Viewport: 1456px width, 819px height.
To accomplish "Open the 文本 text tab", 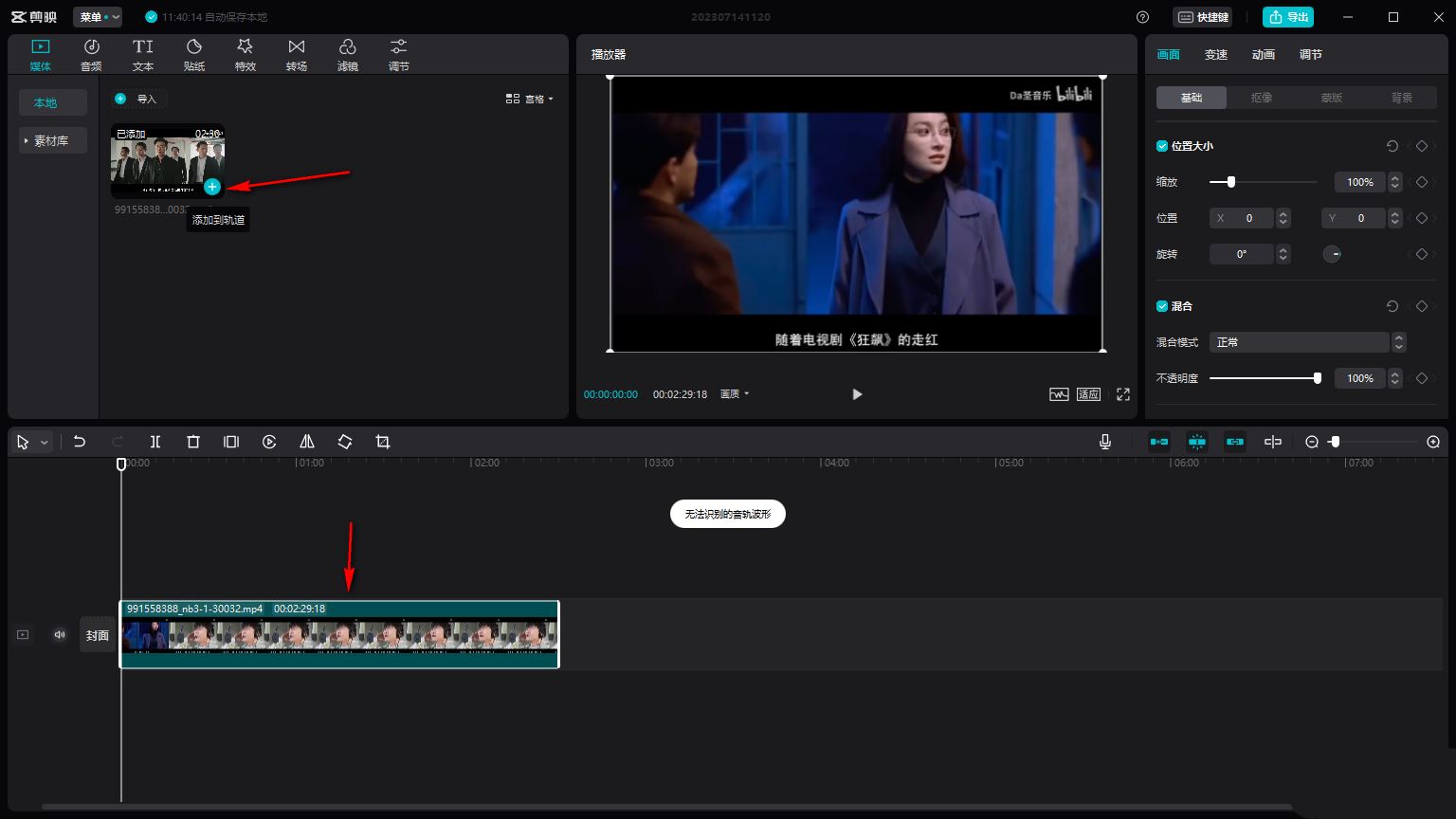I will (143, 55).
